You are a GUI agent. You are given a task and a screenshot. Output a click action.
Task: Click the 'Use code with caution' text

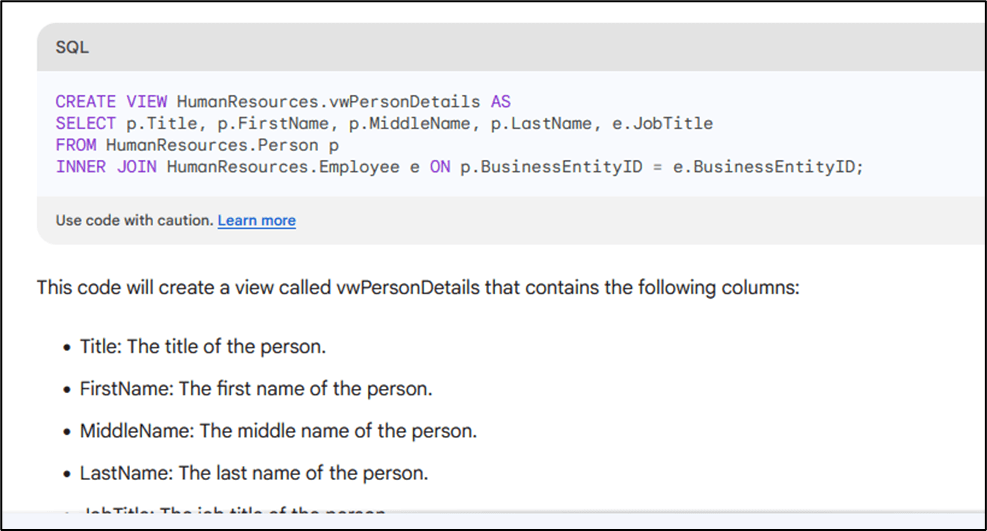[134, 220]
